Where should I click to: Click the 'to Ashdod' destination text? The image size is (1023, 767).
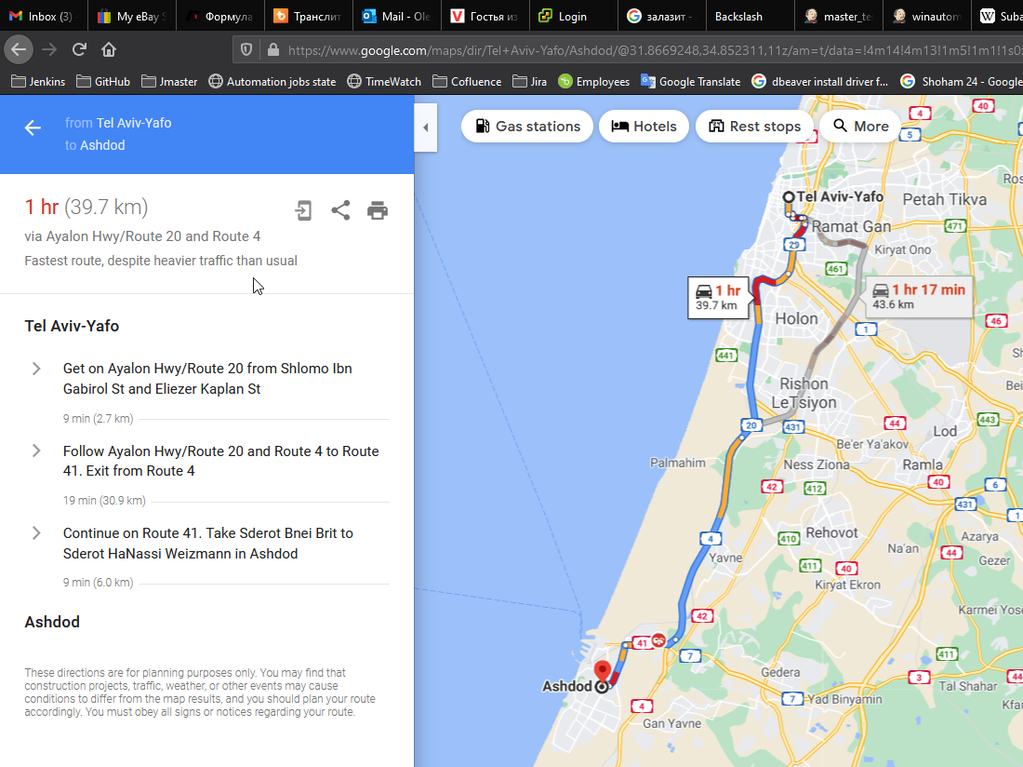pos(95,145)
